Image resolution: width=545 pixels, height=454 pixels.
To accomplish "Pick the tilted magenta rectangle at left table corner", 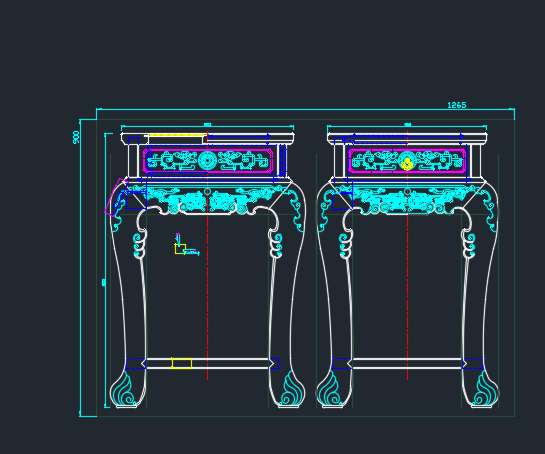I will click(x=116, y=197).
